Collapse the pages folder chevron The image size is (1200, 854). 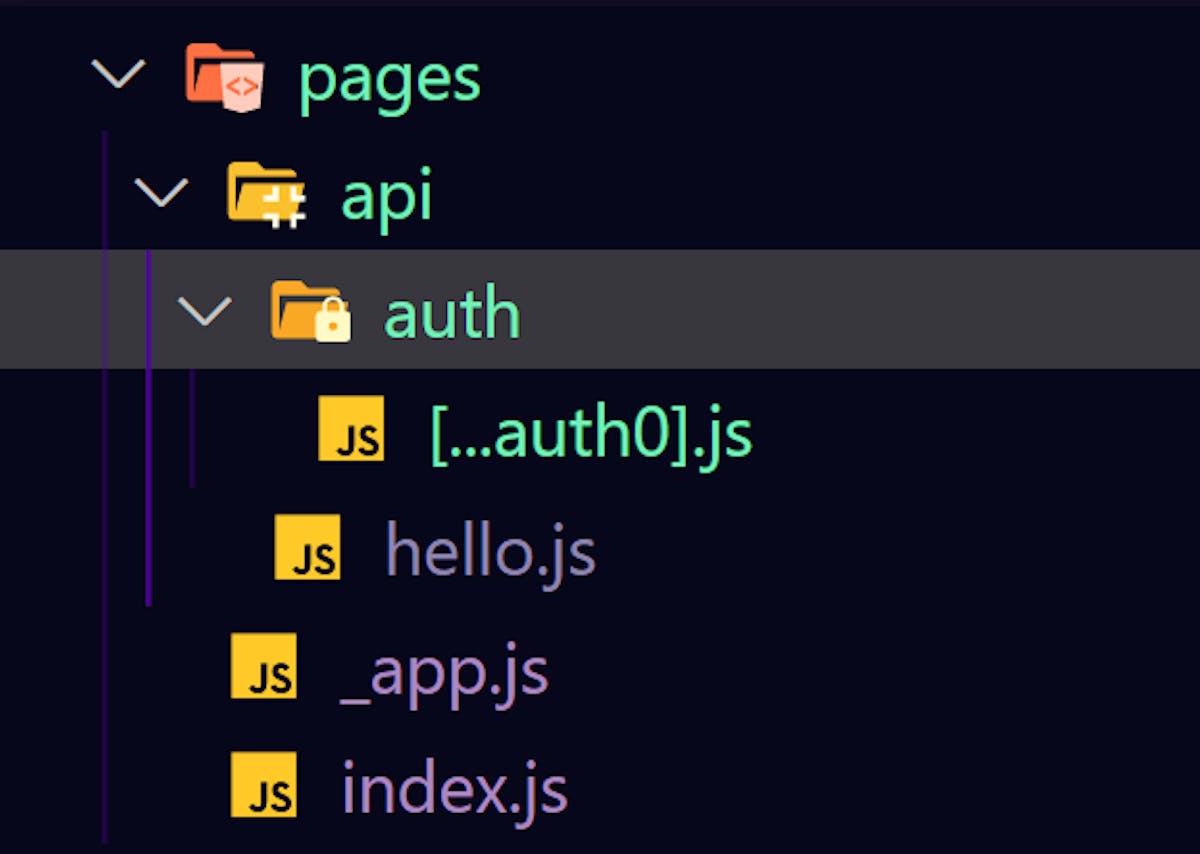pos(119,74)
